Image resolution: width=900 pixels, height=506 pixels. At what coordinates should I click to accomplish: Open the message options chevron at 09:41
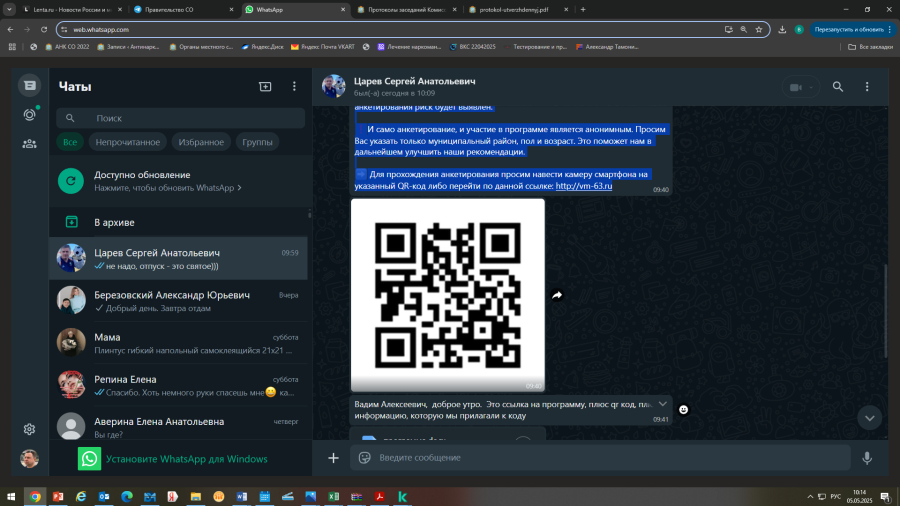[662, 404]
